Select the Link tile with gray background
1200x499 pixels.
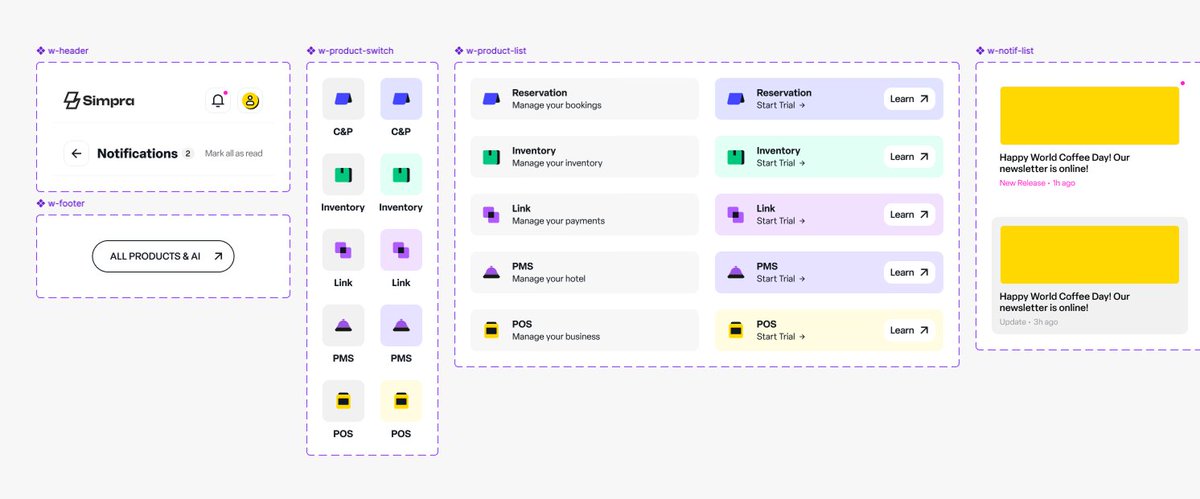pos(343,250)
